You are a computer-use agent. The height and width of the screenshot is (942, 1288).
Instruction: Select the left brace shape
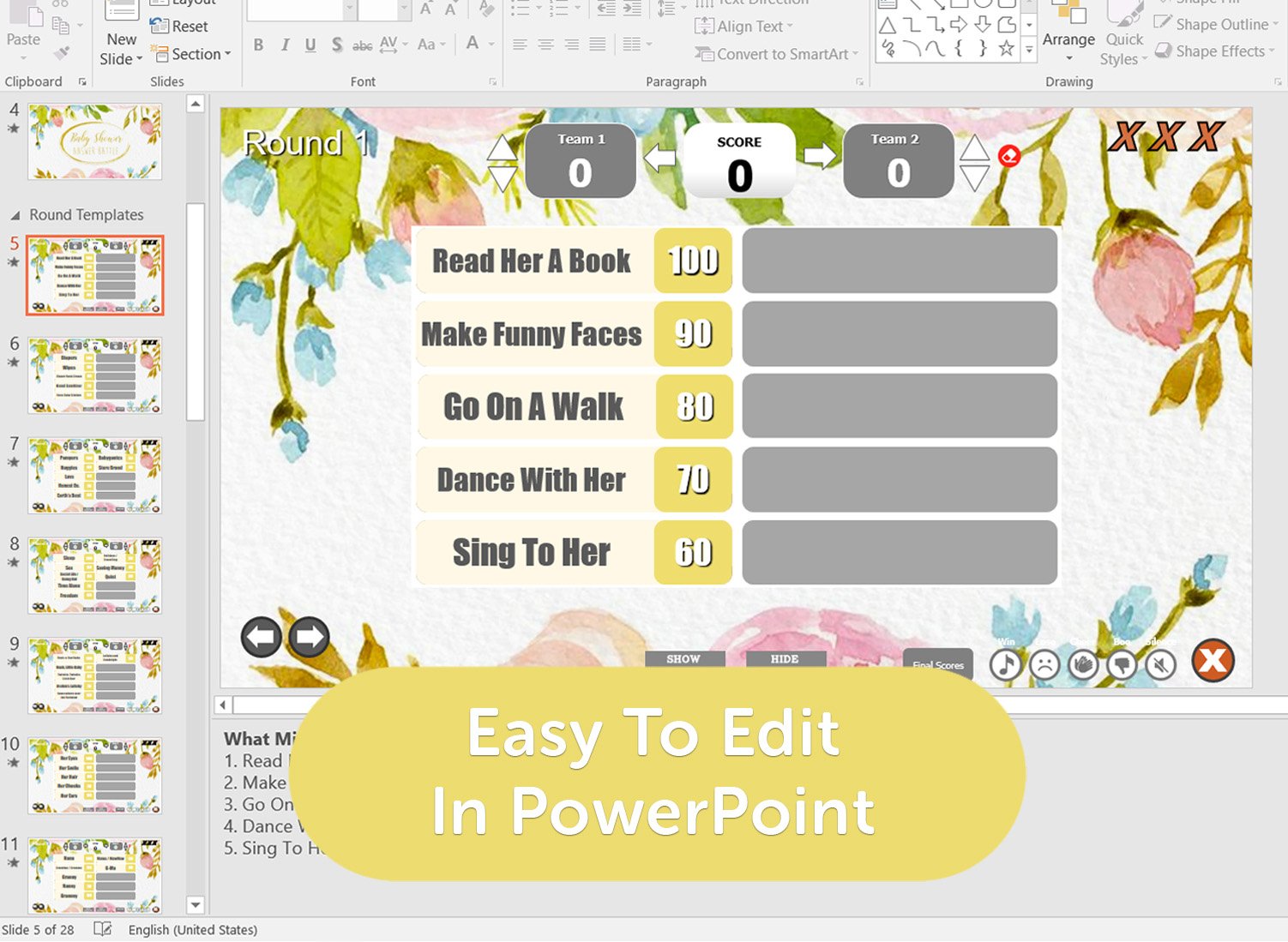(x=960, y=49)
